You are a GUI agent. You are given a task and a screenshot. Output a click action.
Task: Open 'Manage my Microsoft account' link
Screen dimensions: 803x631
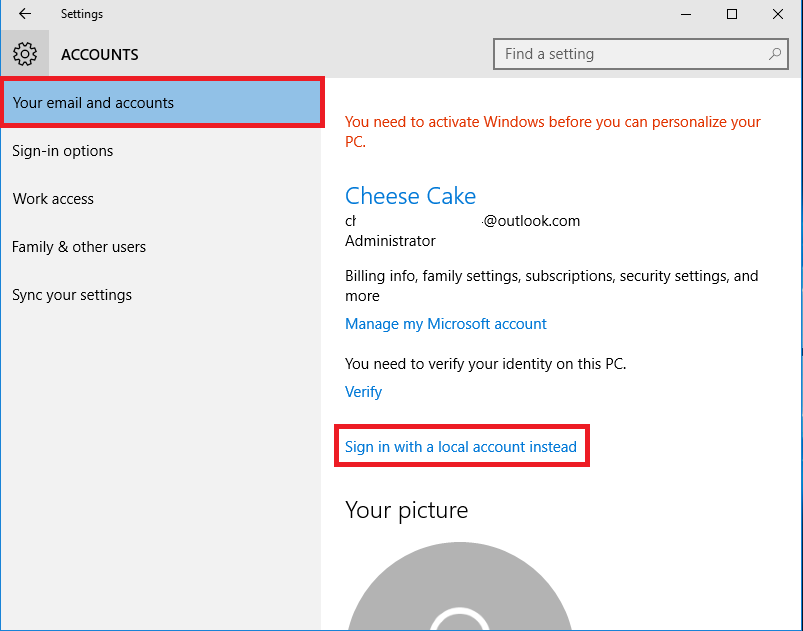tap(446, 324)
